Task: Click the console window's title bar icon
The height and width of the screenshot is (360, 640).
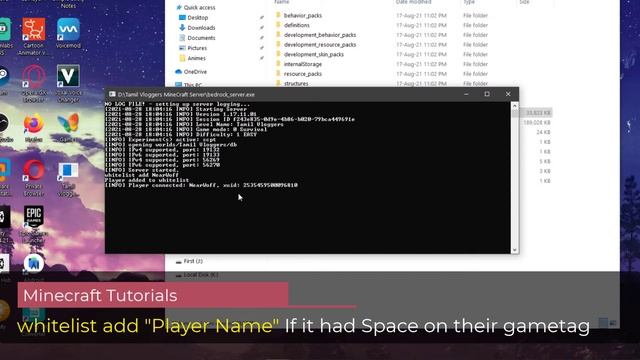Action: pos(112,94)
